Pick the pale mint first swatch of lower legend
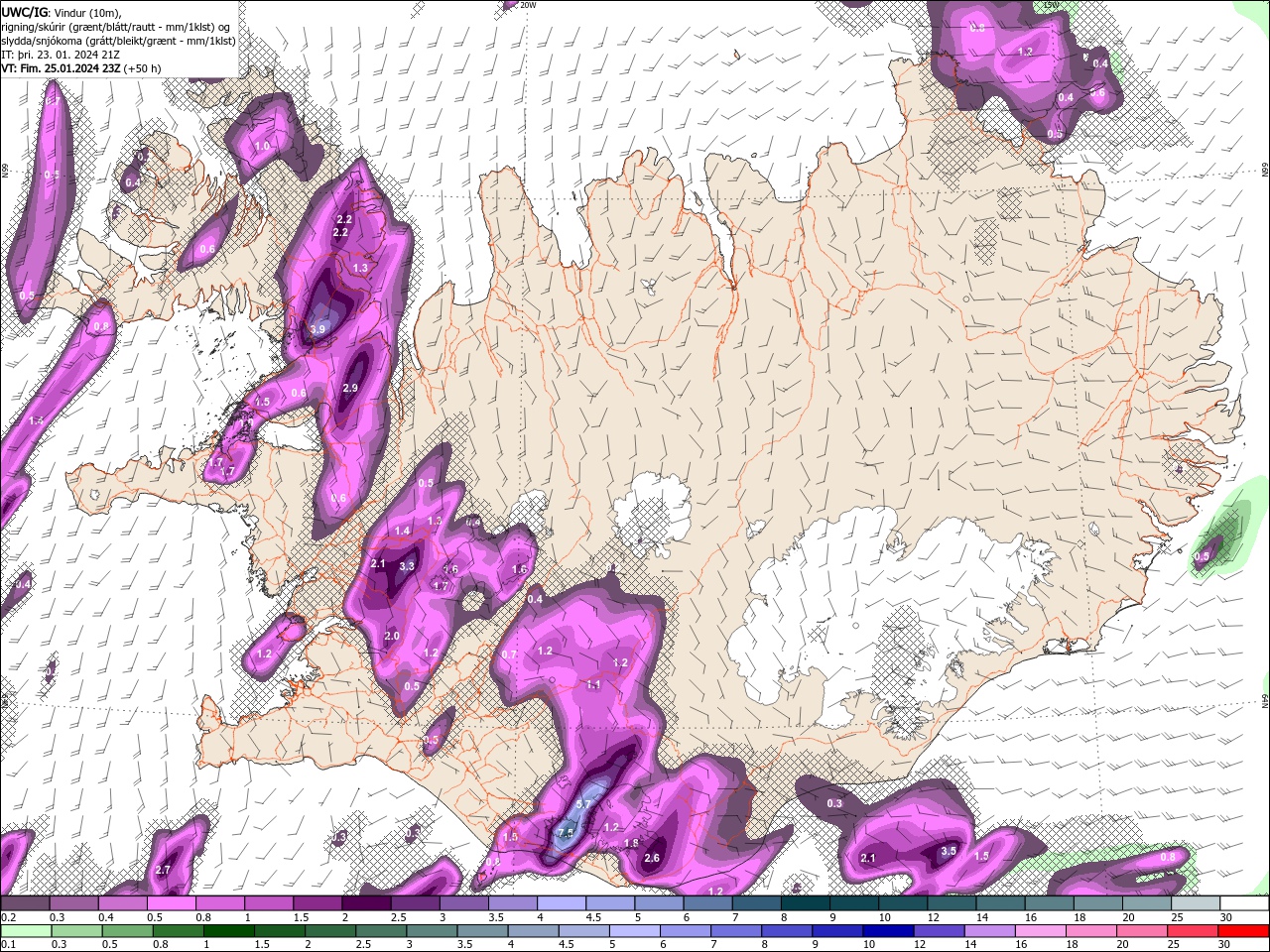This screenshot has height=952, width=1270. click(x=25, y=931)
